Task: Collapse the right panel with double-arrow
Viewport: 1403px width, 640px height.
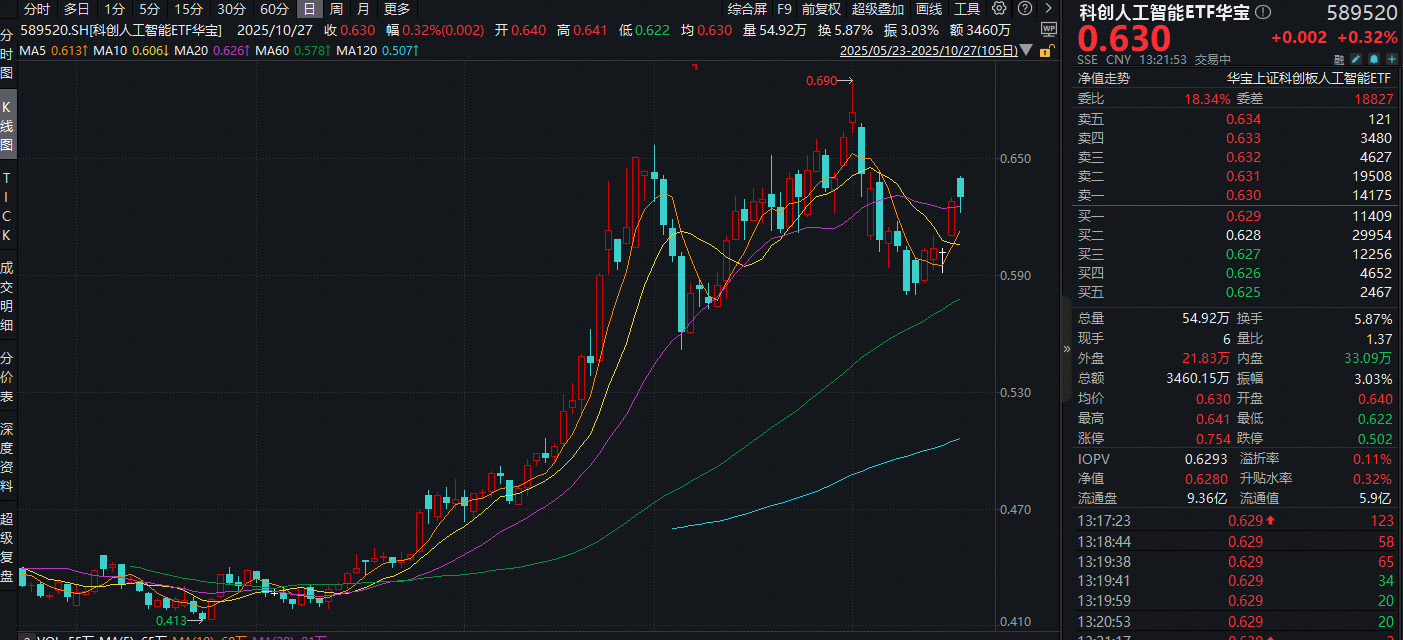Action: (1066, 349)
